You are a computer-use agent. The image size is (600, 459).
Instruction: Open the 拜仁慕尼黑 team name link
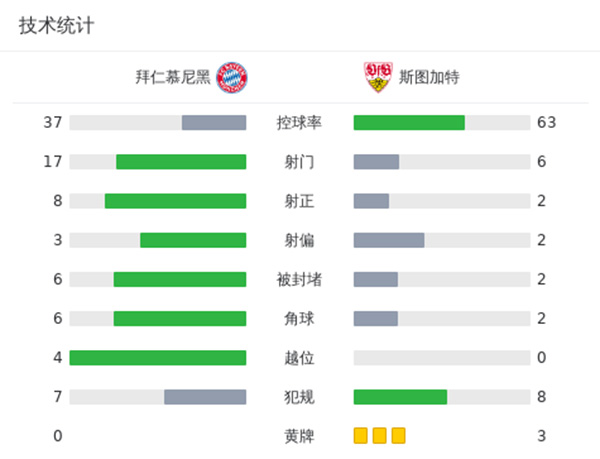[x=173, y=77]
